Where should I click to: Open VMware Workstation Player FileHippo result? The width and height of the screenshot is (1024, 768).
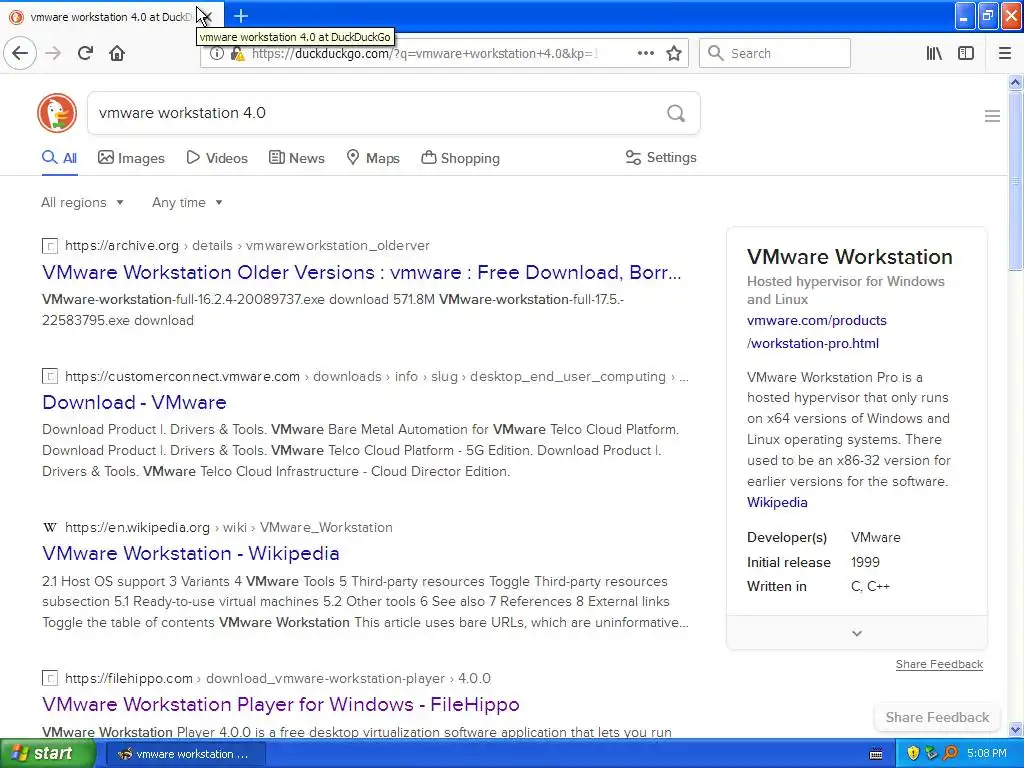click(x=281, y=704)
